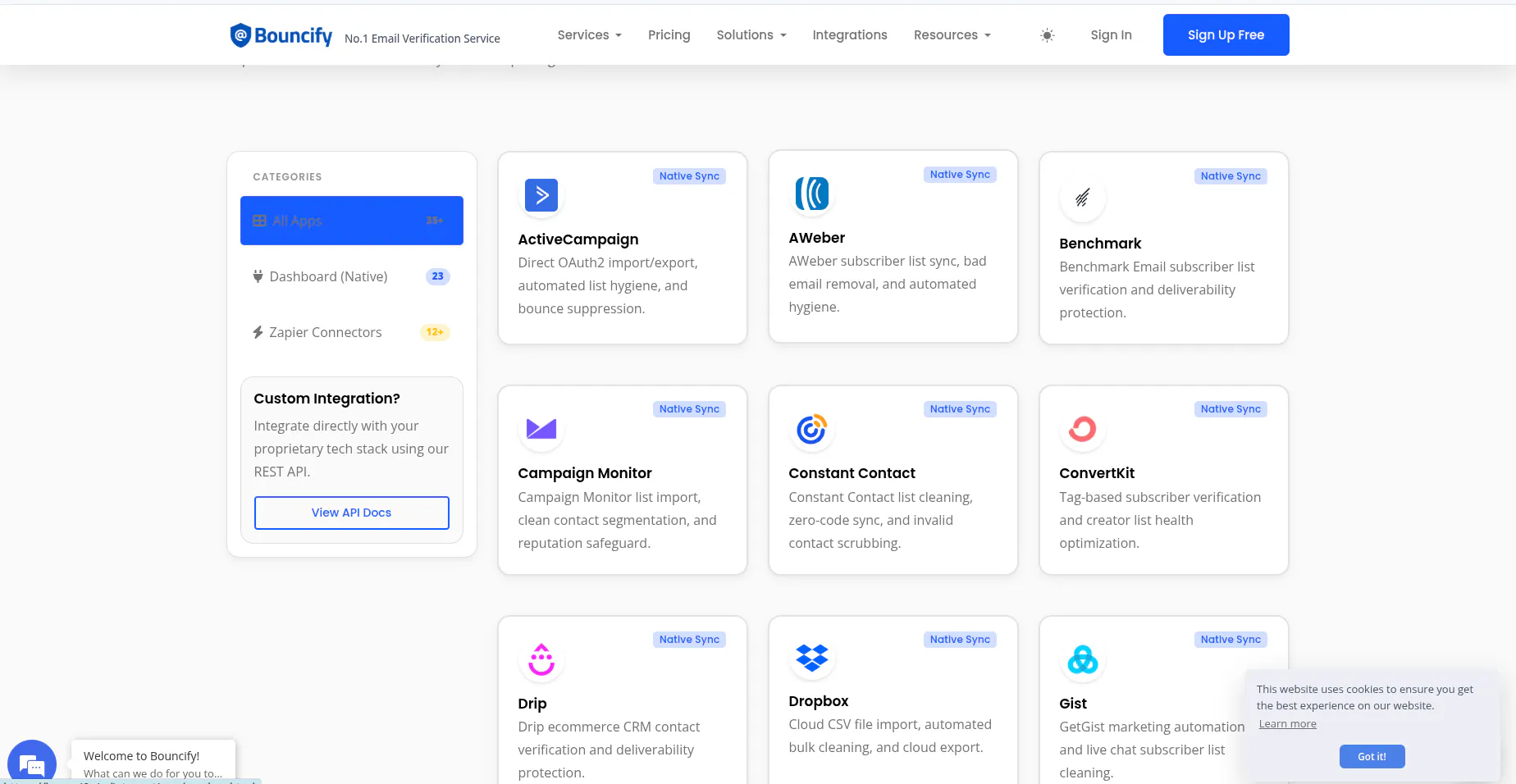
Task: Click the Drip logo icon
Action: (x=541, y=659)
